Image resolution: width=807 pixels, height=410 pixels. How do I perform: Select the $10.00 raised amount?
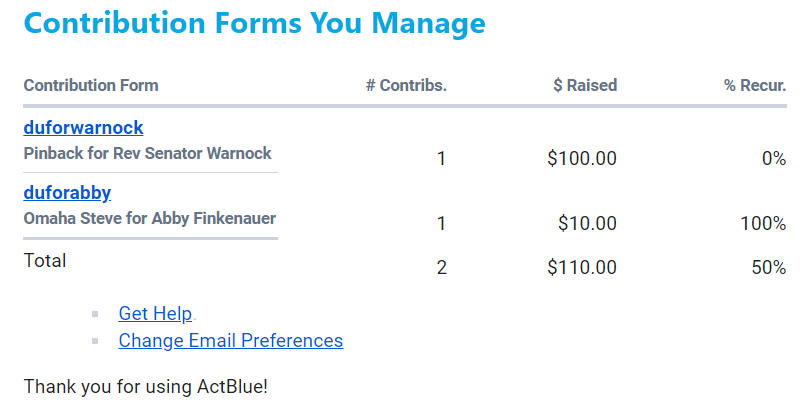(587, 223)
